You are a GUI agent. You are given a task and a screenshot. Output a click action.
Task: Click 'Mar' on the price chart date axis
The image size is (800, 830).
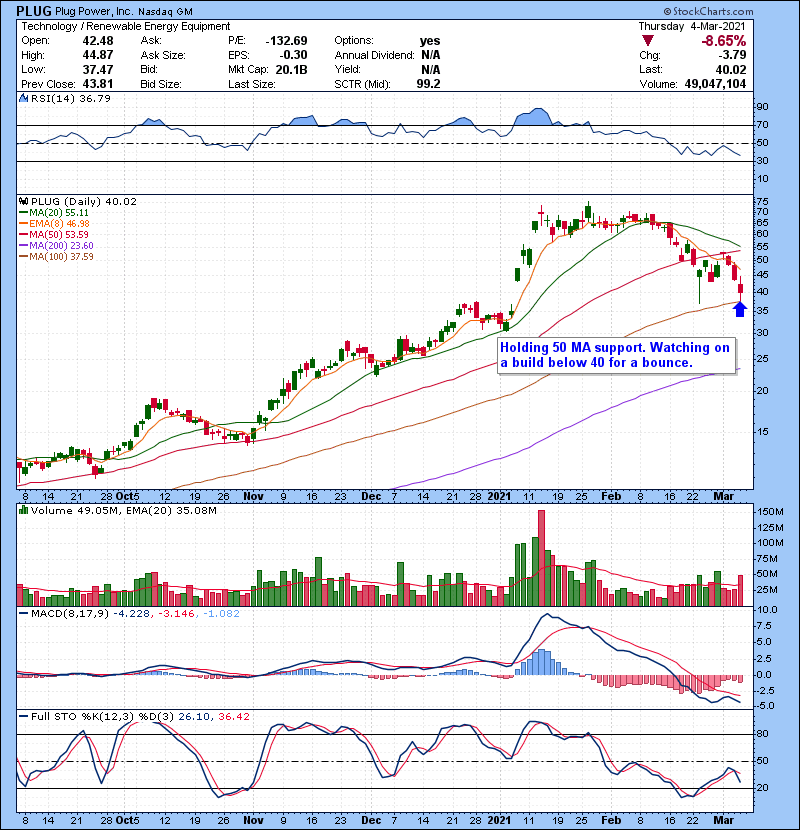coord(723,497)
